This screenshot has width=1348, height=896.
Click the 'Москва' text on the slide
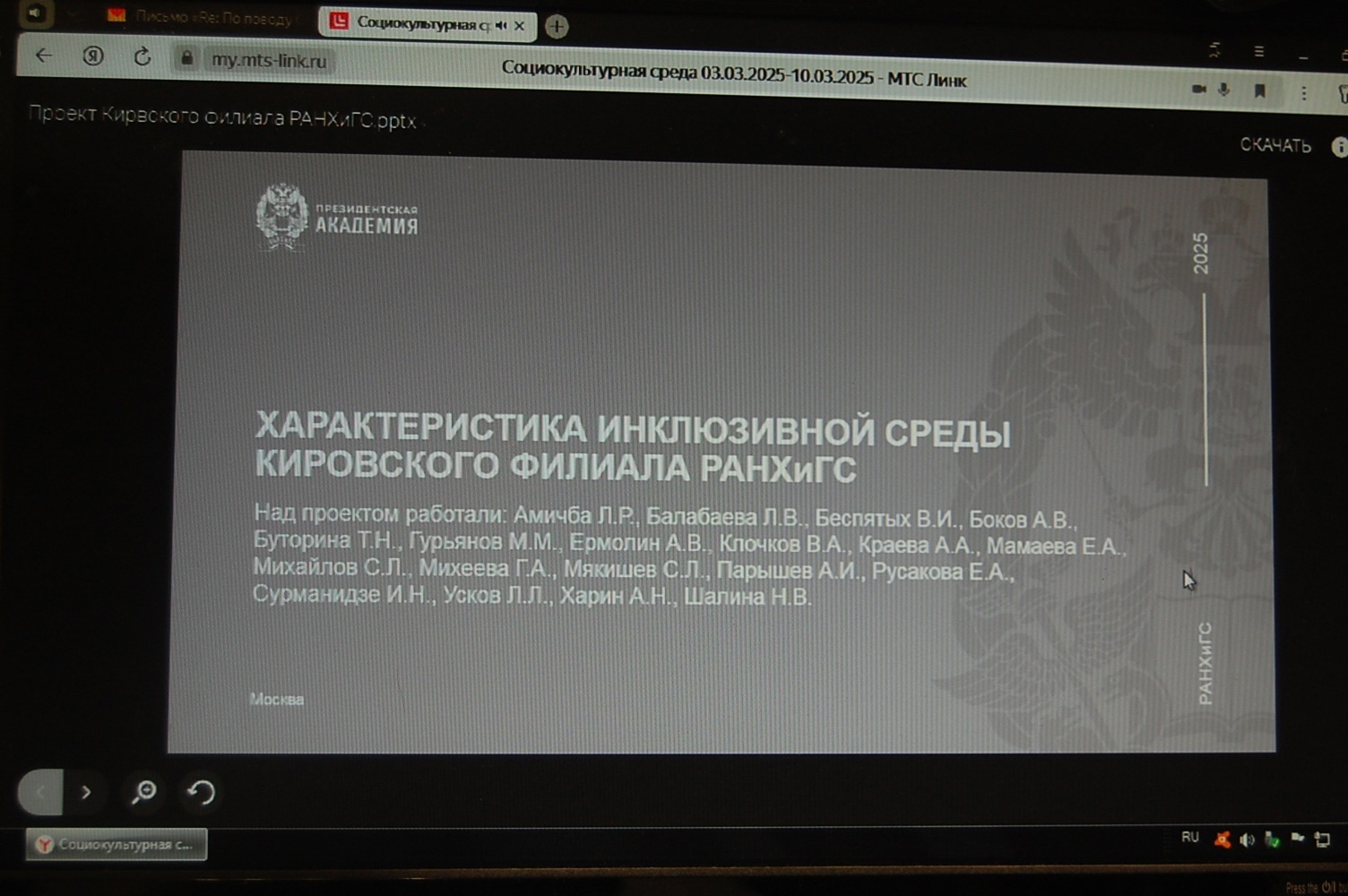[x=277, y=699]
